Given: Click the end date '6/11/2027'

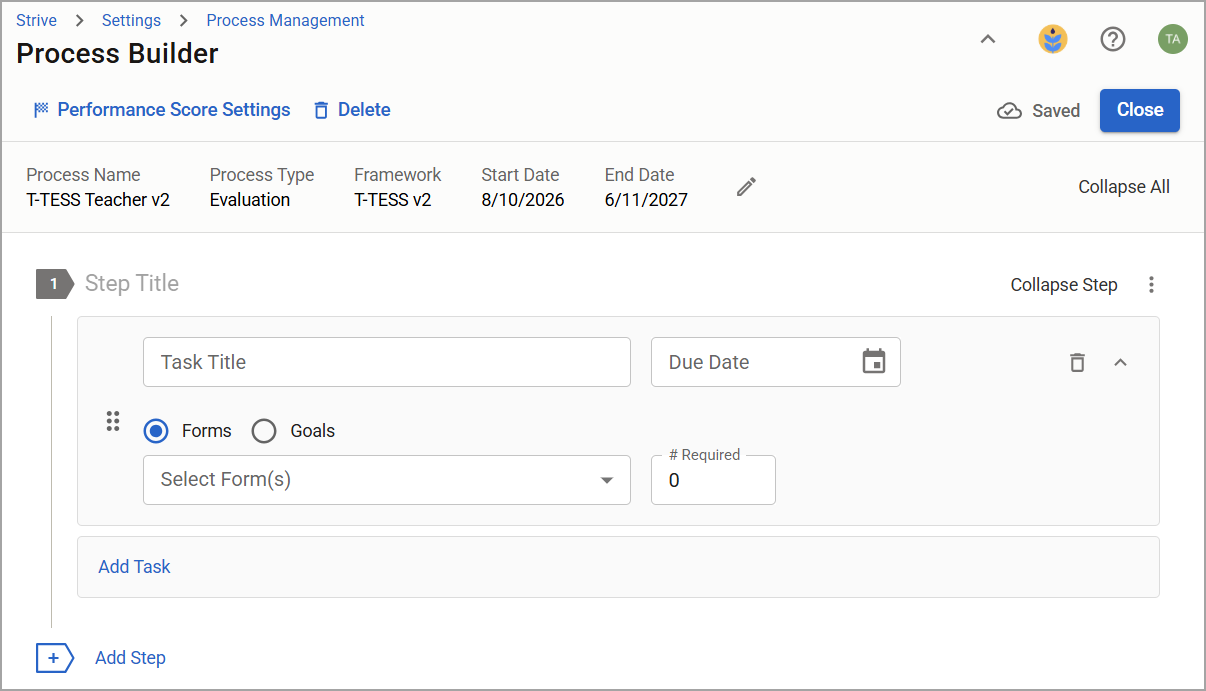Looking at the screenshot, I should pos(646,200).
